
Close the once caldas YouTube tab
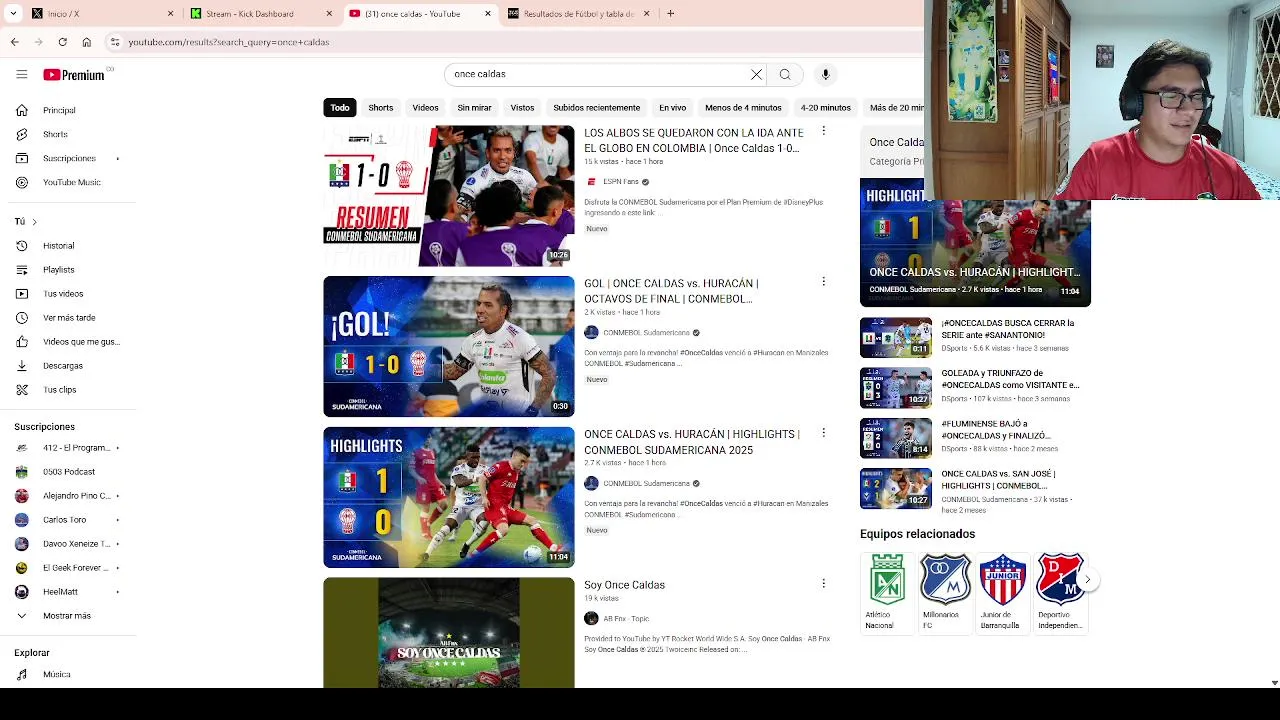tap(488, 13)
